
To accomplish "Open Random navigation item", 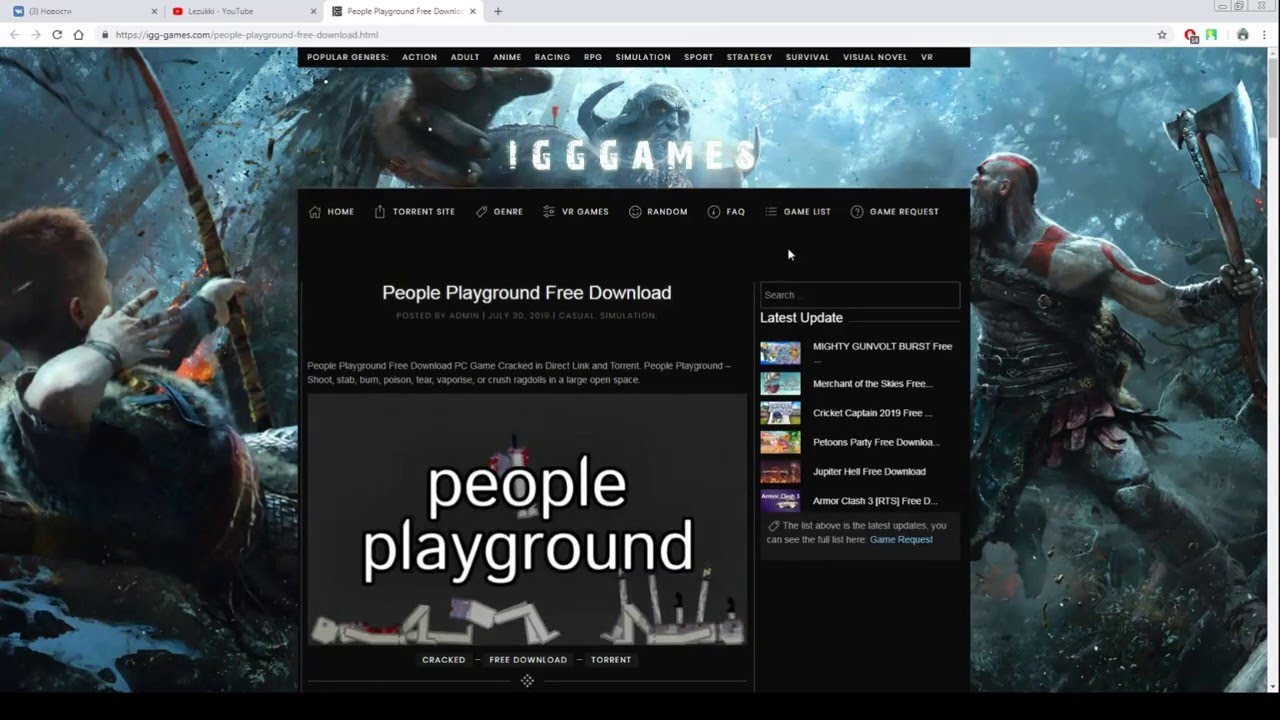I will (667, 212).
